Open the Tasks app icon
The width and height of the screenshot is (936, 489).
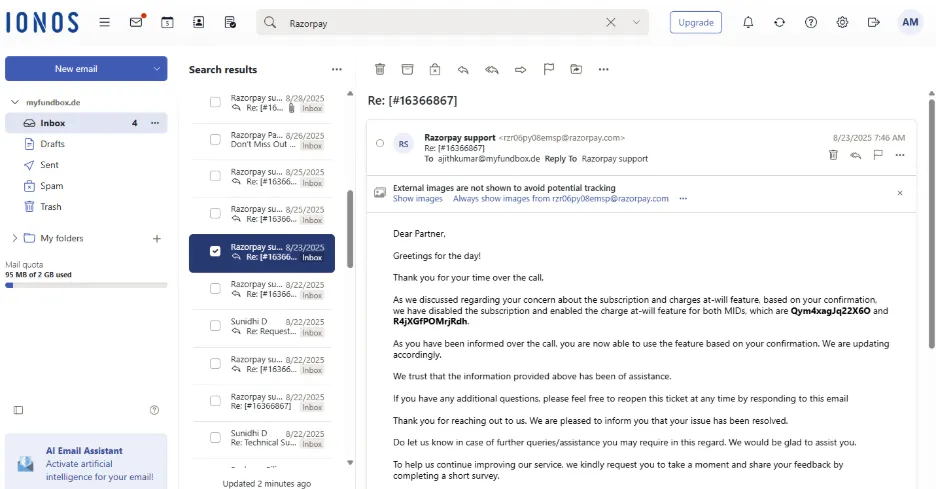pos(230,23)
